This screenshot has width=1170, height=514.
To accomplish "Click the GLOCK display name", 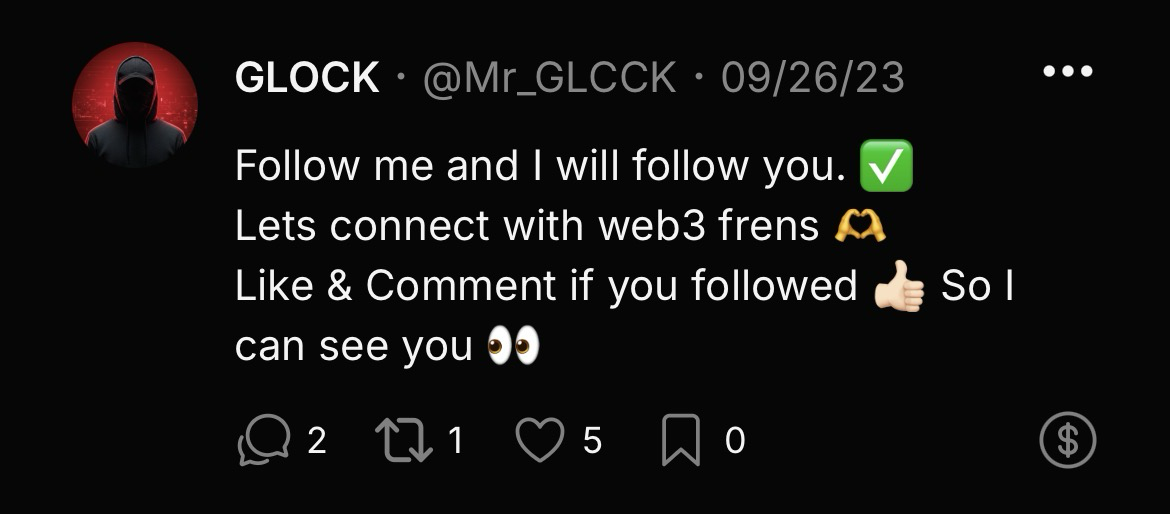I will coord(307,78).
